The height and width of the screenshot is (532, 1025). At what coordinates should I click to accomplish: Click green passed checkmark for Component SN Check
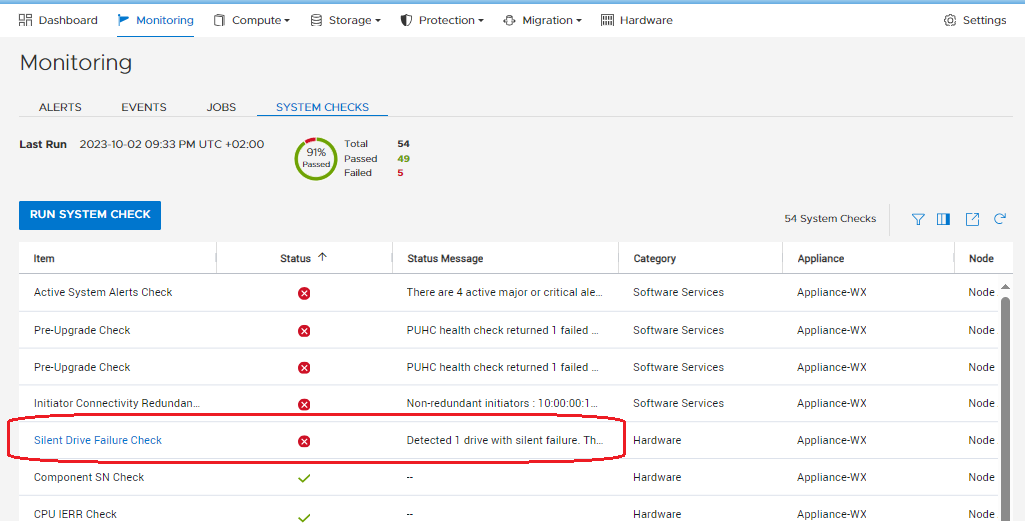(304, 478)
